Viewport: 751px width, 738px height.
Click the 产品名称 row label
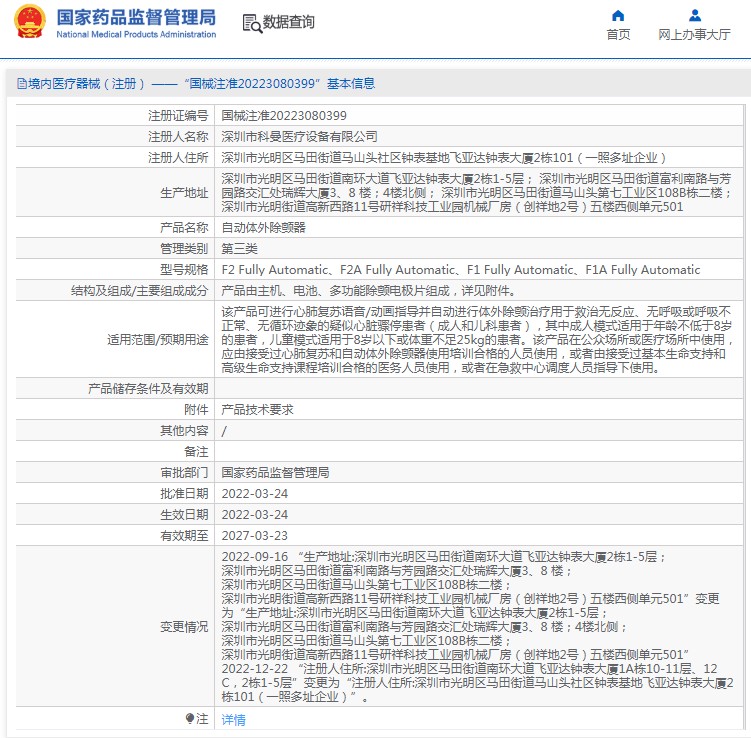point(184,227)
